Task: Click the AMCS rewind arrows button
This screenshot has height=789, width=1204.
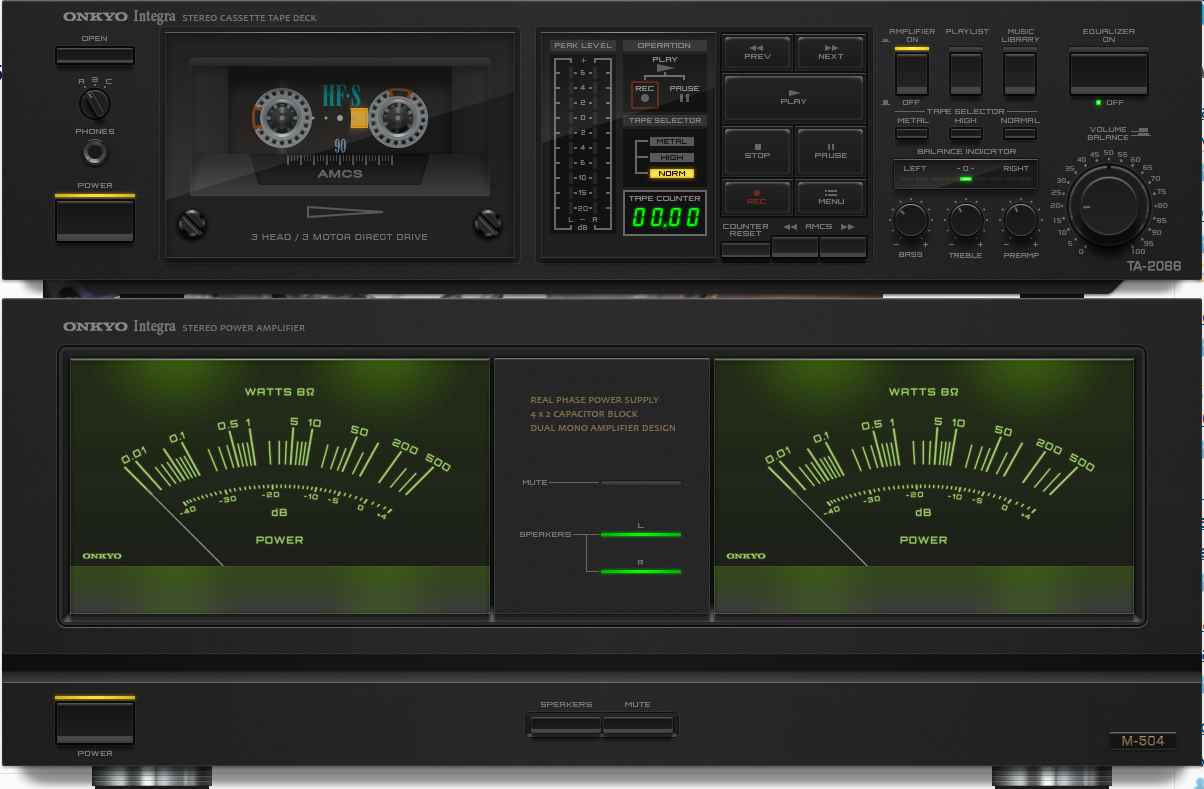Action: coord(795,247)
